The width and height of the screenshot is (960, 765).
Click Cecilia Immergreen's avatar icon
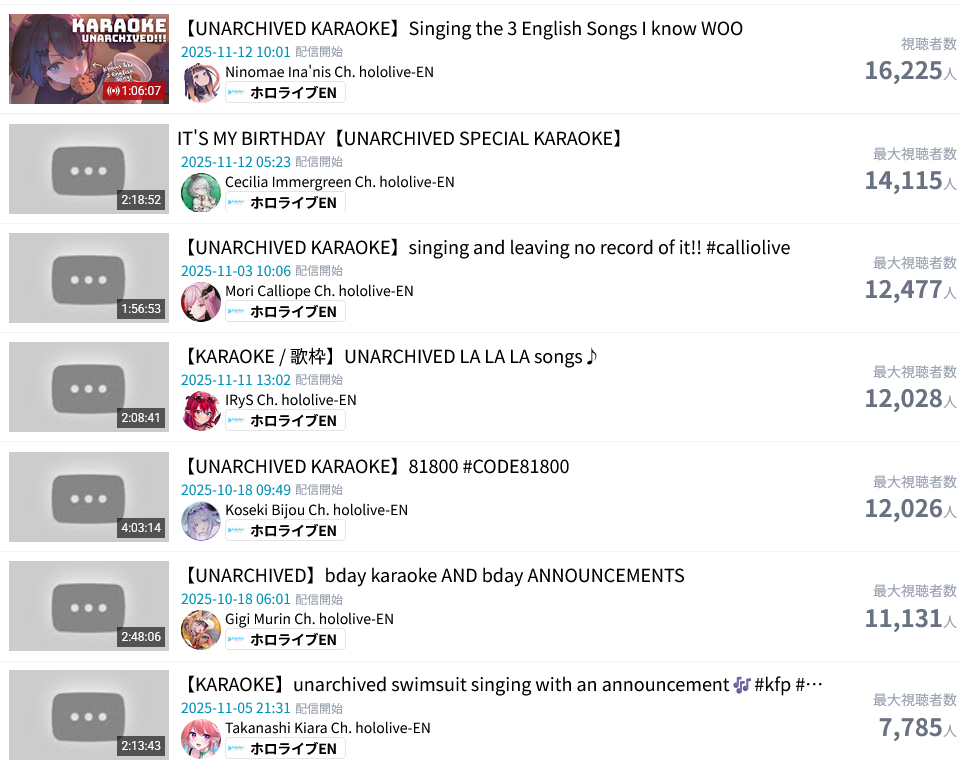(201, 192)
